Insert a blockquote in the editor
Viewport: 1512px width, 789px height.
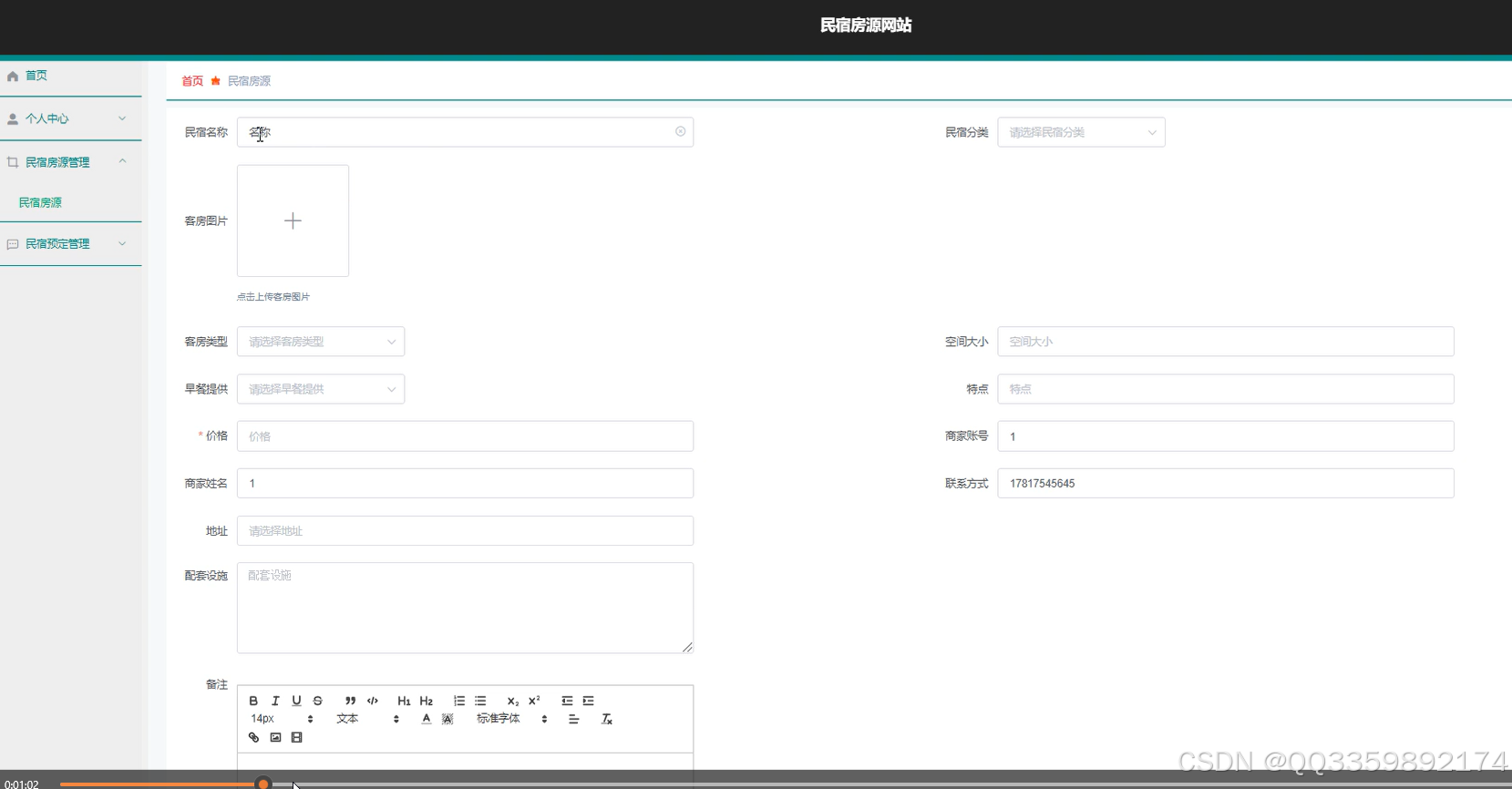[x=350, y=701]
